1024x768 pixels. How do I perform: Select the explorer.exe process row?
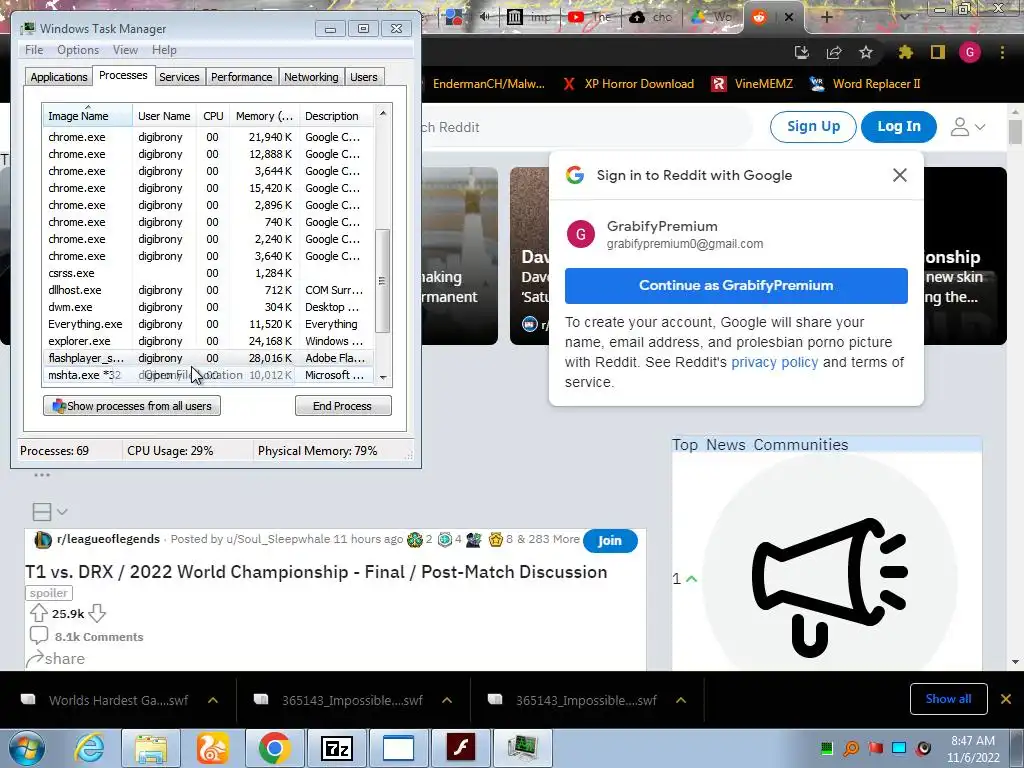pos(208,341)
